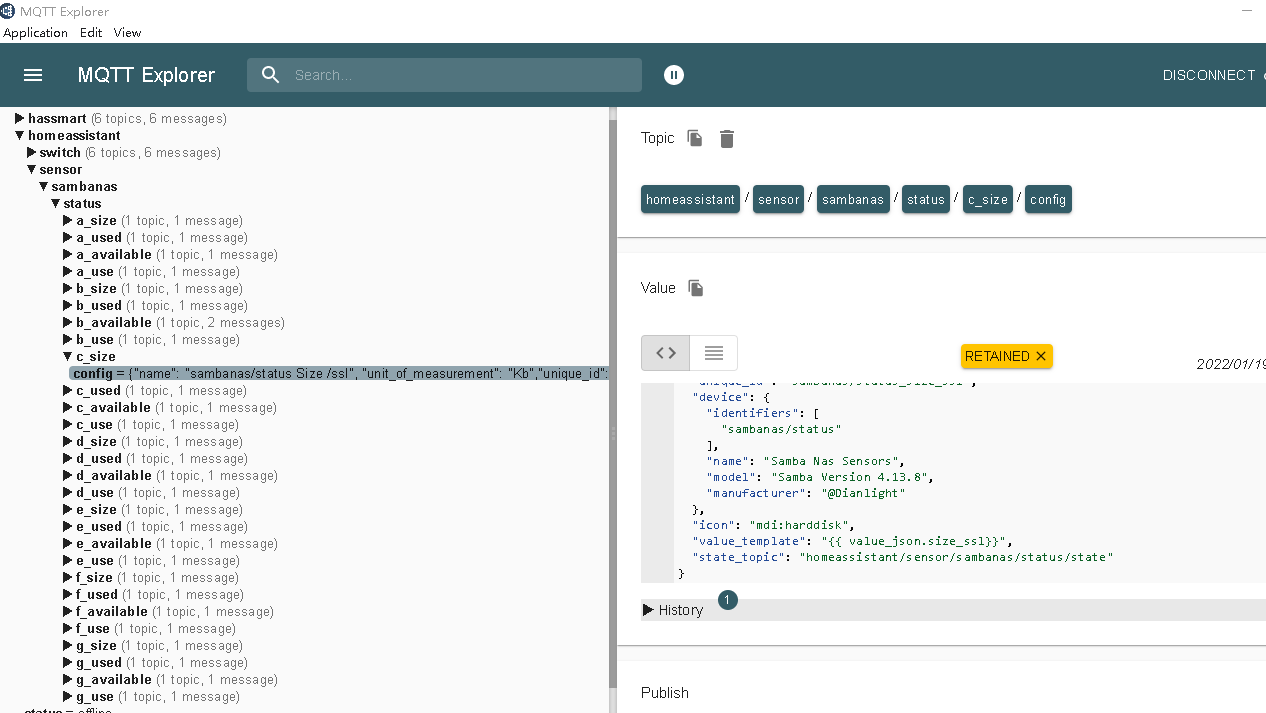The height and width of the screenshot is (713, 1266).
Task: Delete the topic with the trash icon
Action: pos(726,138)
